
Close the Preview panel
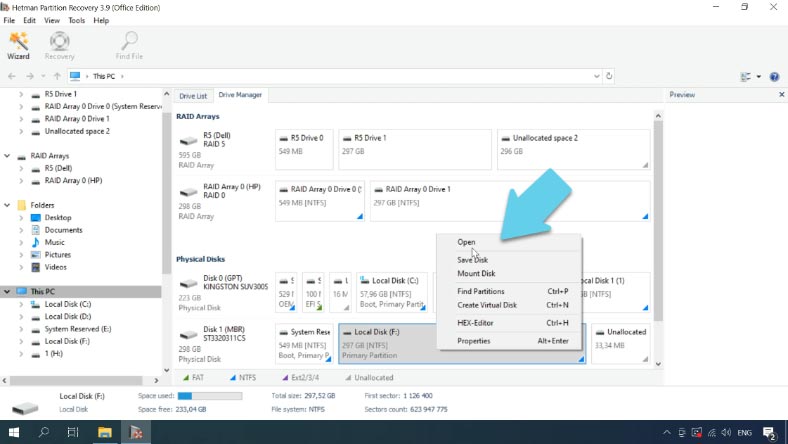click(x=781, y=95)
